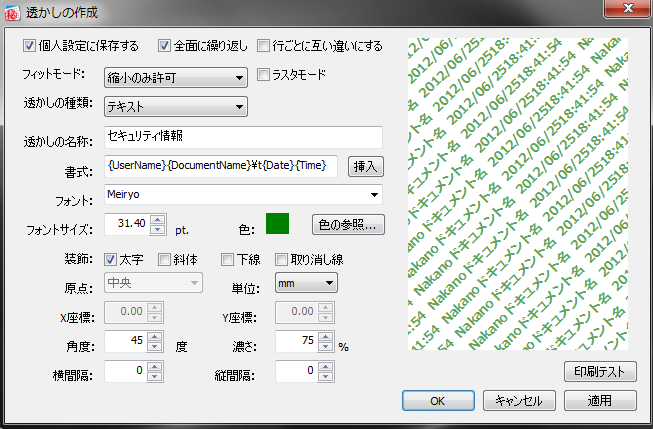This screenshot has height=429, width=653.
Task: Increase 縦間隔 with up arrow
Action: 325,367
